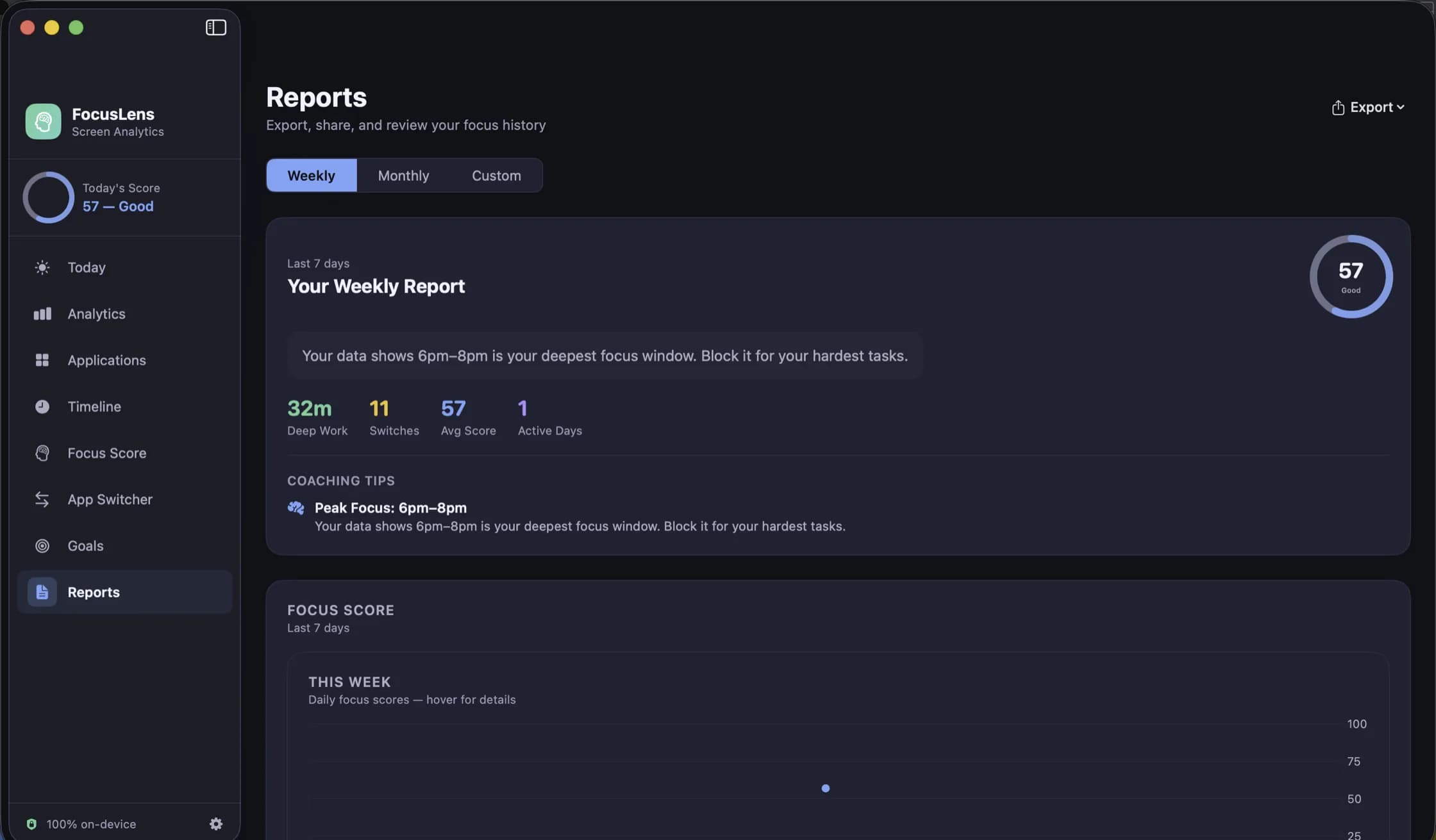1436x840 pixels.
Task: Click the focus score chart data point
Action: pyautogui.click(x=826, y=788)
